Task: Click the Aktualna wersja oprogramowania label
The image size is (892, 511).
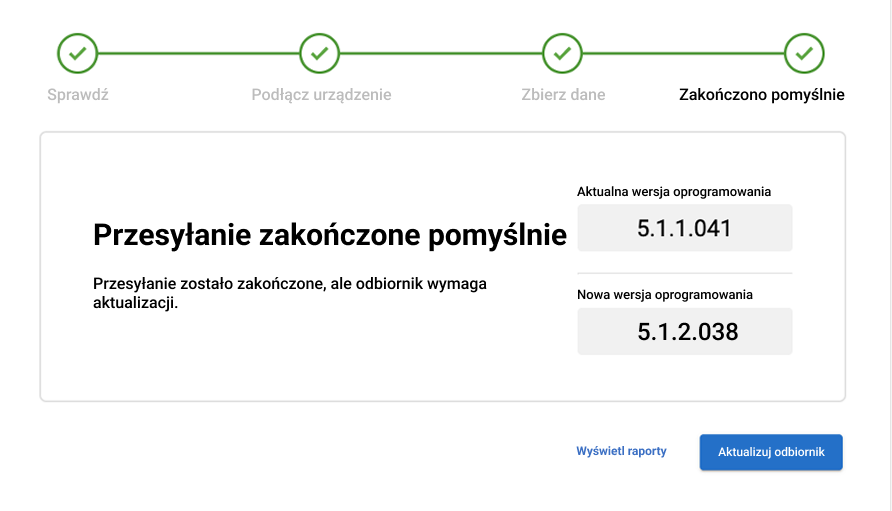Action: click(674, 191)
